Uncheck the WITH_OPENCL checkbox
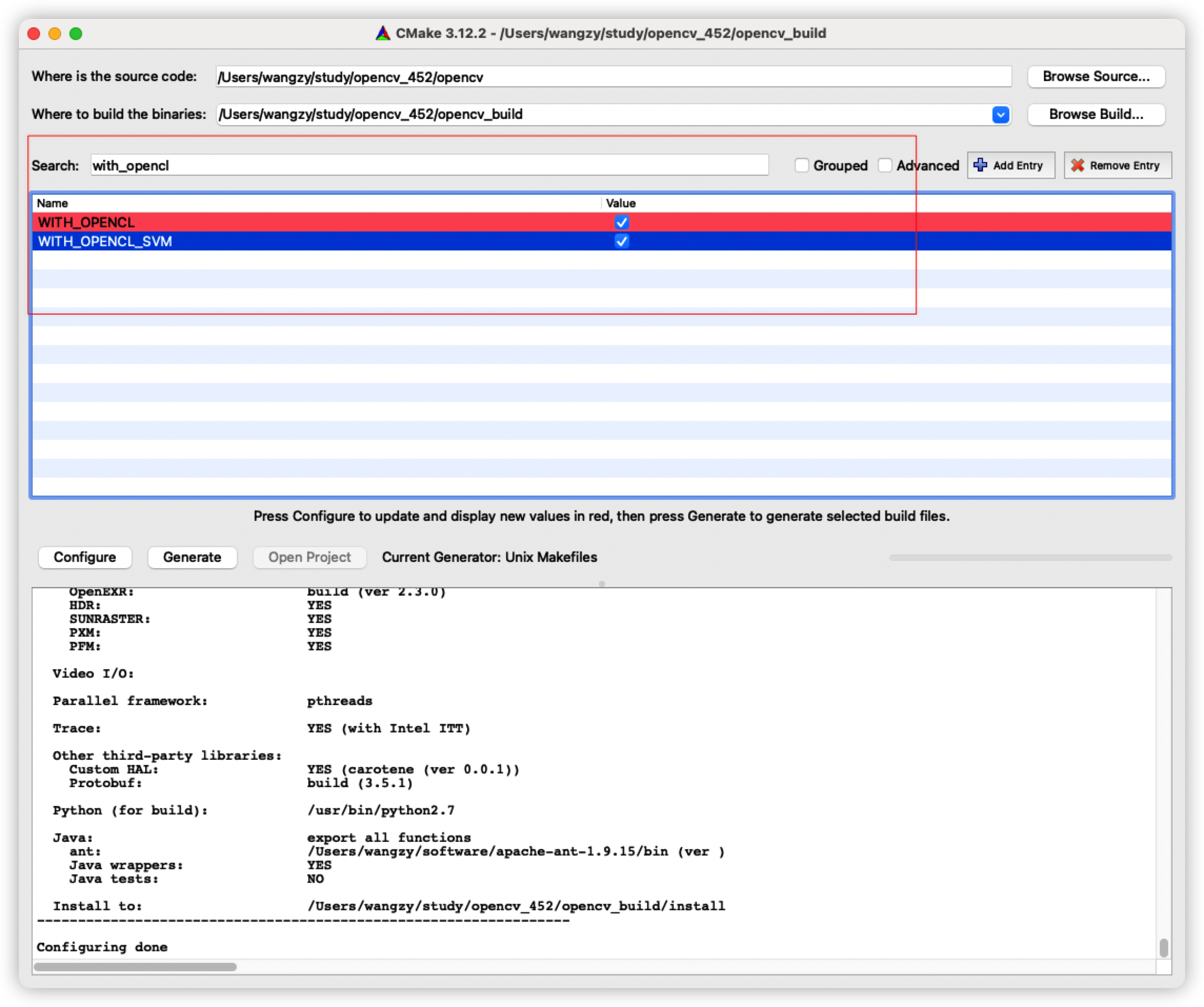 (x=621, y=222)
